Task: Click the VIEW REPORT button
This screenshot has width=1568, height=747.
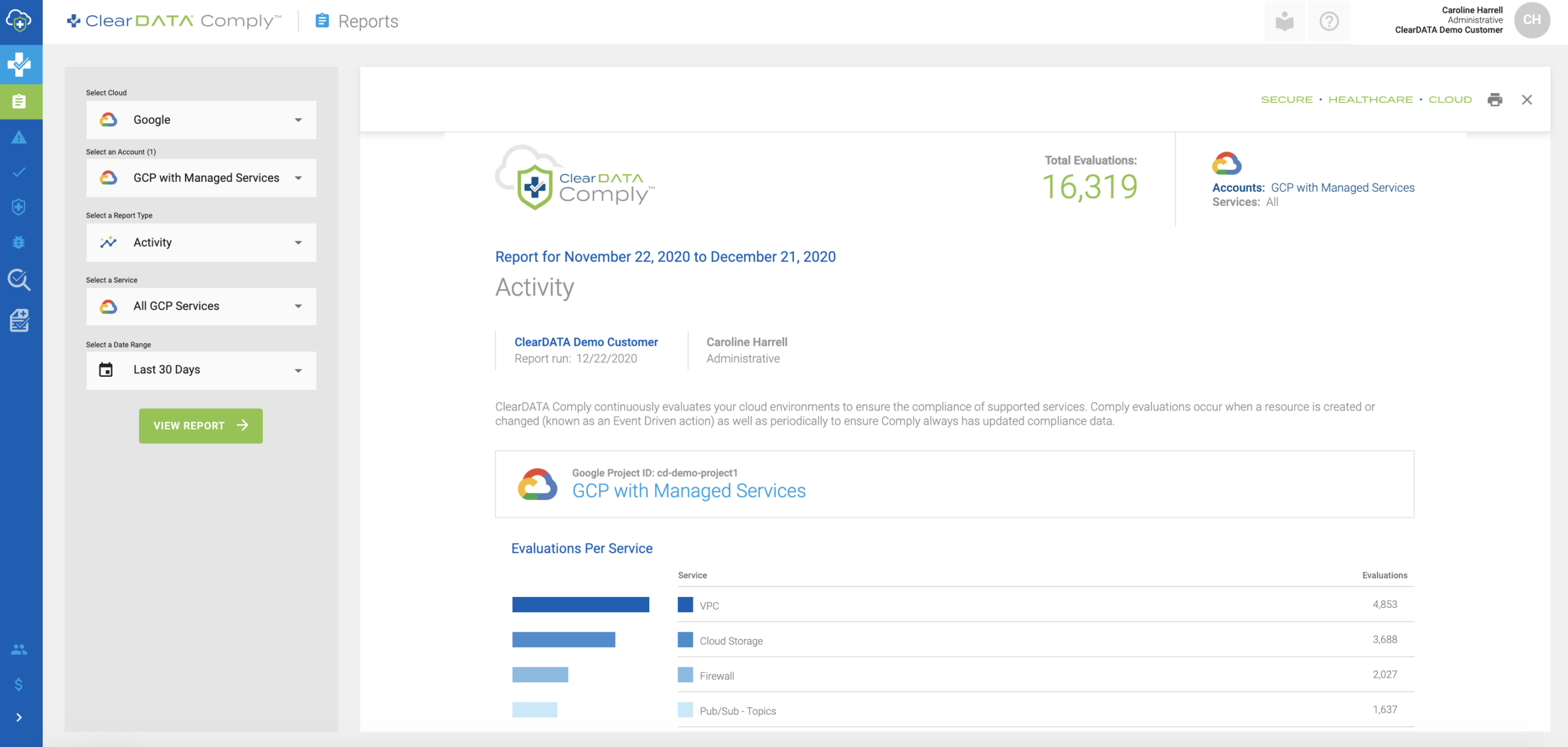Action: click(201, 426)
